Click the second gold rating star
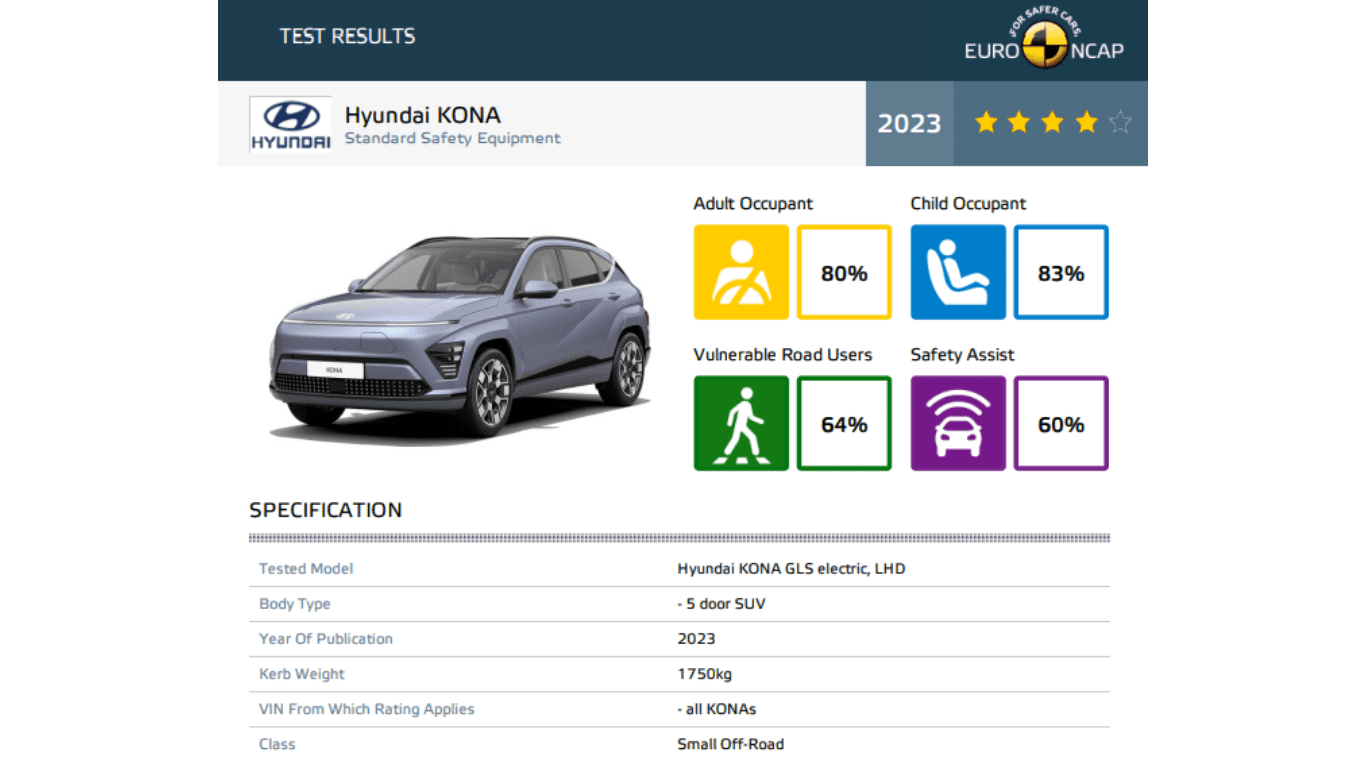 click(1019, 123)
